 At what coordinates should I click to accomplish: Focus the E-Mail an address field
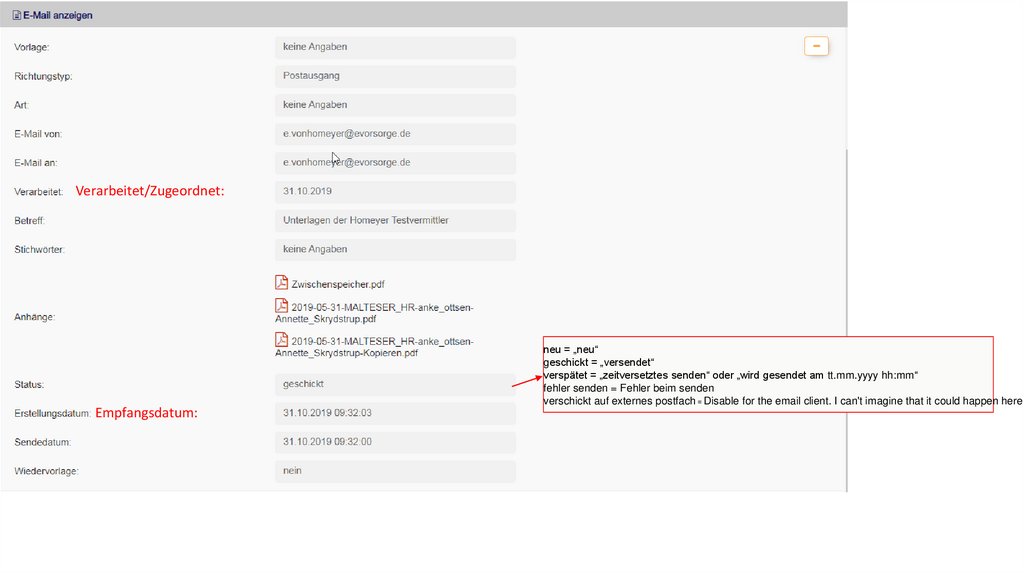click(395, 163)
